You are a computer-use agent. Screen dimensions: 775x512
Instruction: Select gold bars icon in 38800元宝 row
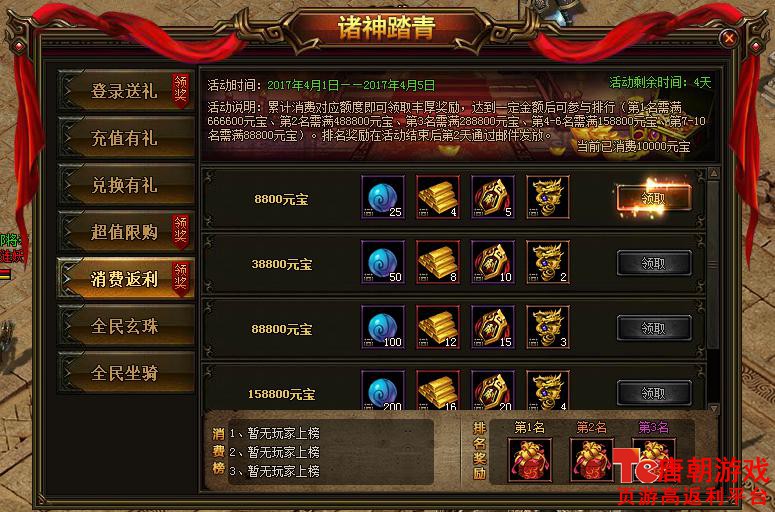[438, 262]
